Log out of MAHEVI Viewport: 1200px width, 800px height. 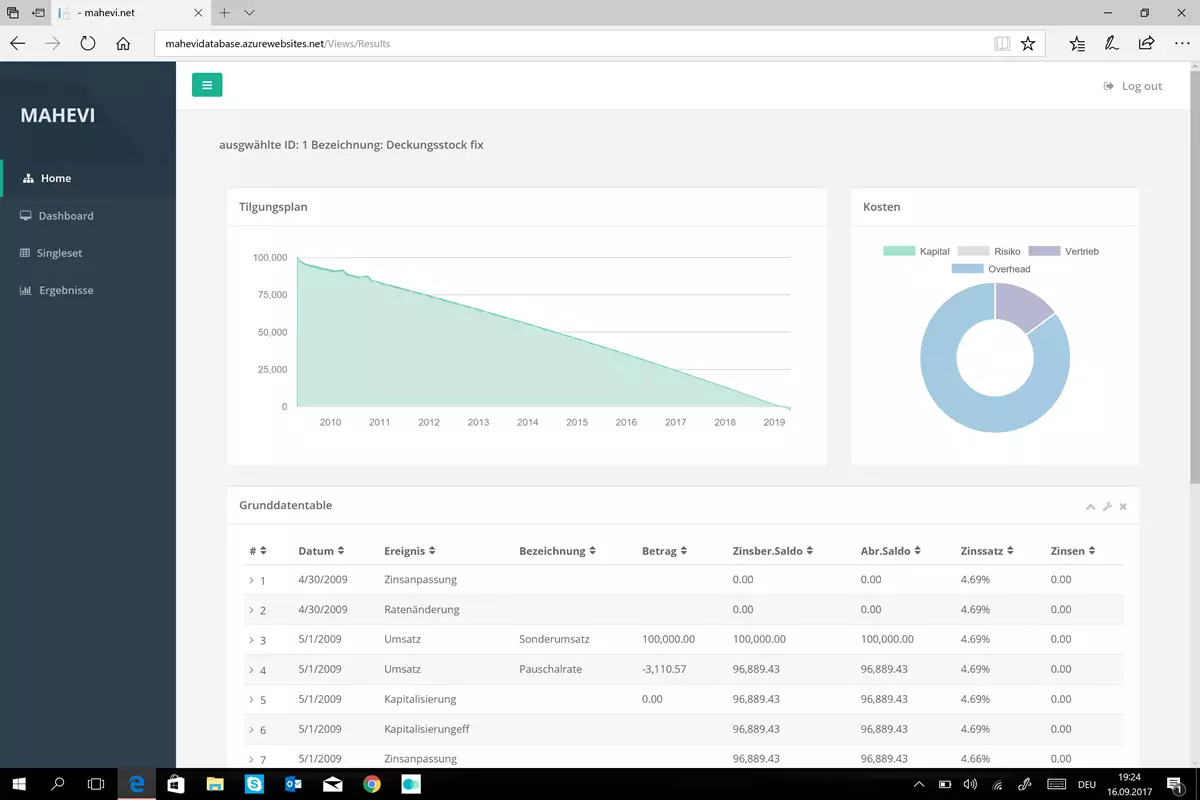[x=1133, y=86]
